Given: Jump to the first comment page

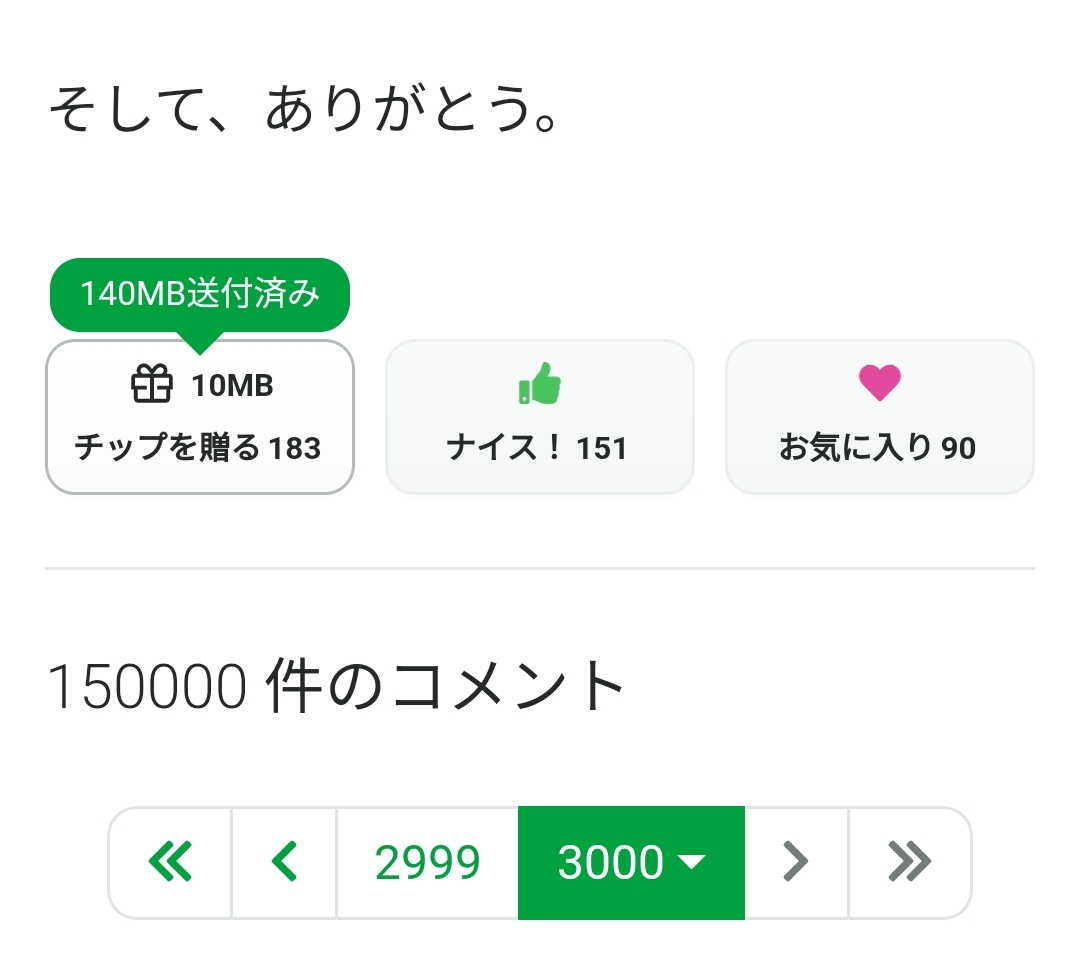Looking at the screenshot, I should (170, 862).
